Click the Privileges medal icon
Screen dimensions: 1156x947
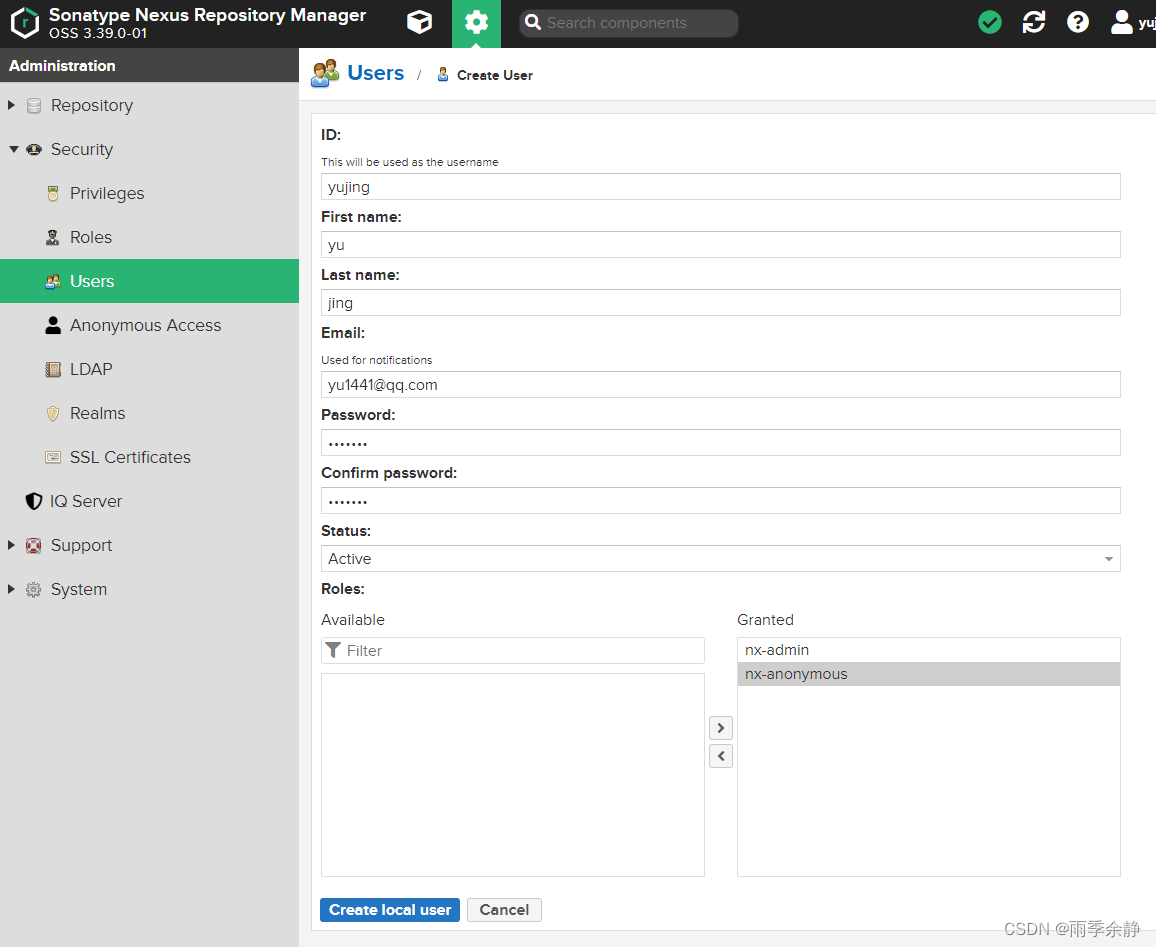(x=53, y=194)
